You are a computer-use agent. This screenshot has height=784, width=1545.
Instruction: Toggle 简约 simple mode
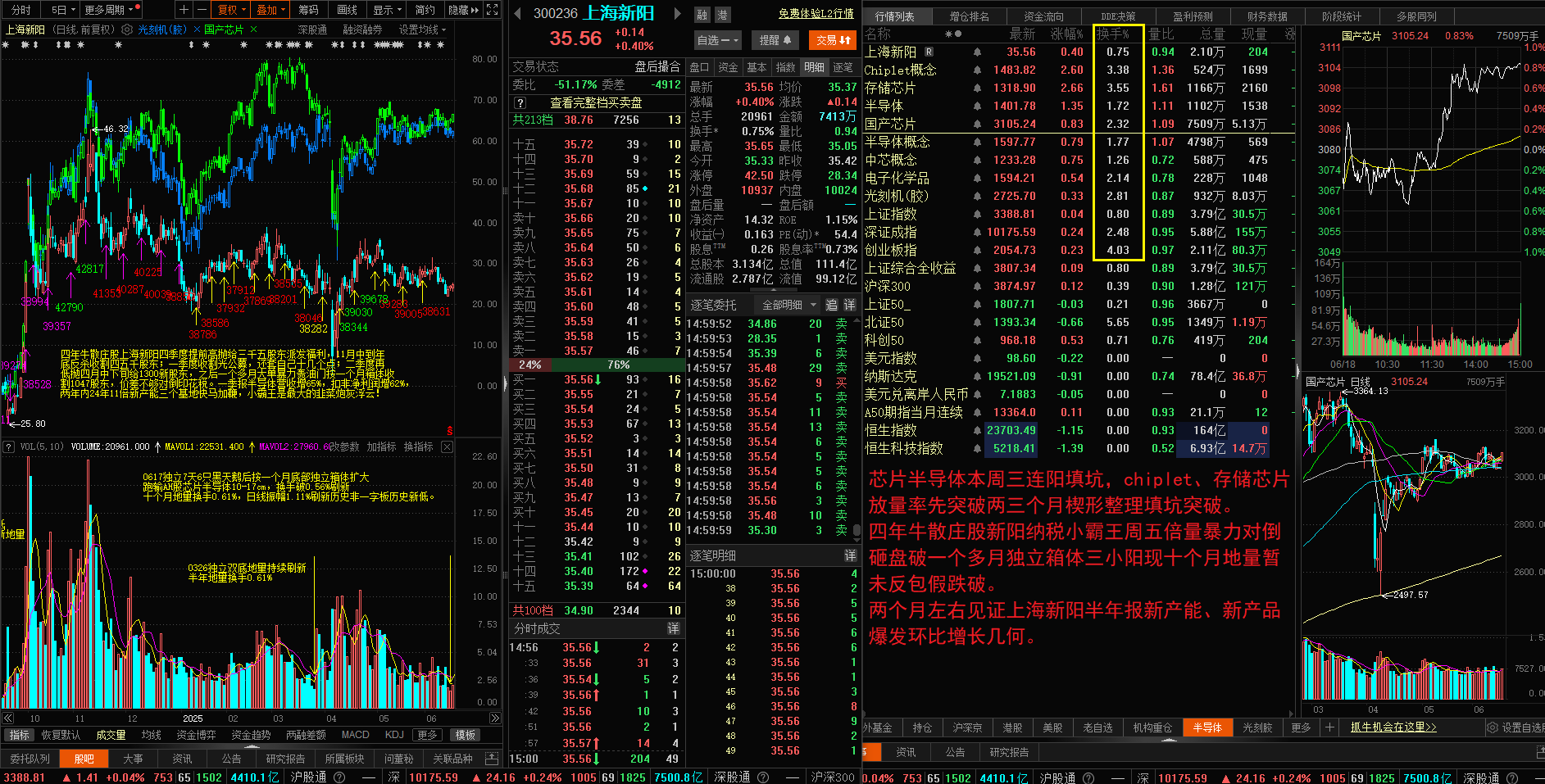coord(425,10)
